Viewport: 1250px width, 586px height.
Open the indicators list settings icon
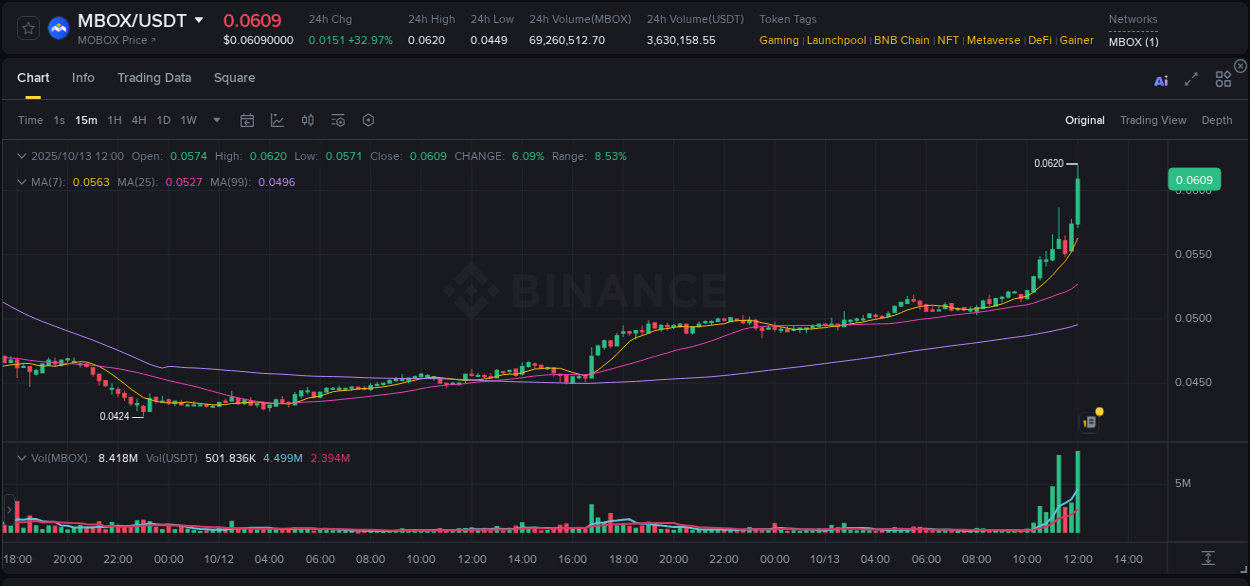(337, 120)
